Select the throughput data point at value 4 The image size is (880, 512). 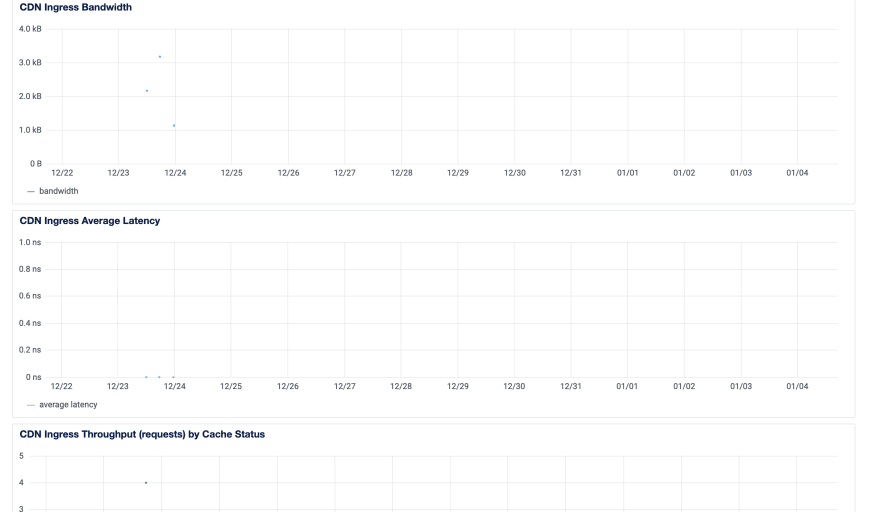146,483
